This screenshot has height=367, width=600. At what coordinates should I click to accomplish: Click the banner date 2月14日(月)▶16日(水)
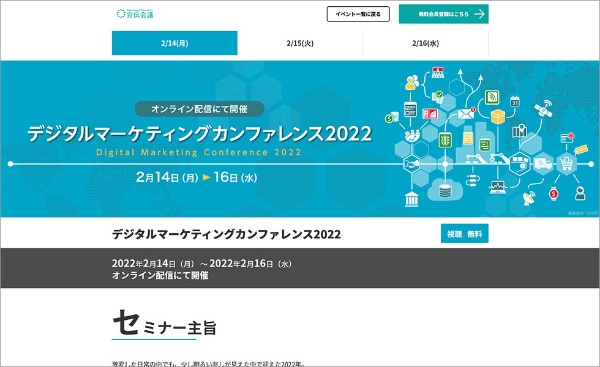point(197,177)
